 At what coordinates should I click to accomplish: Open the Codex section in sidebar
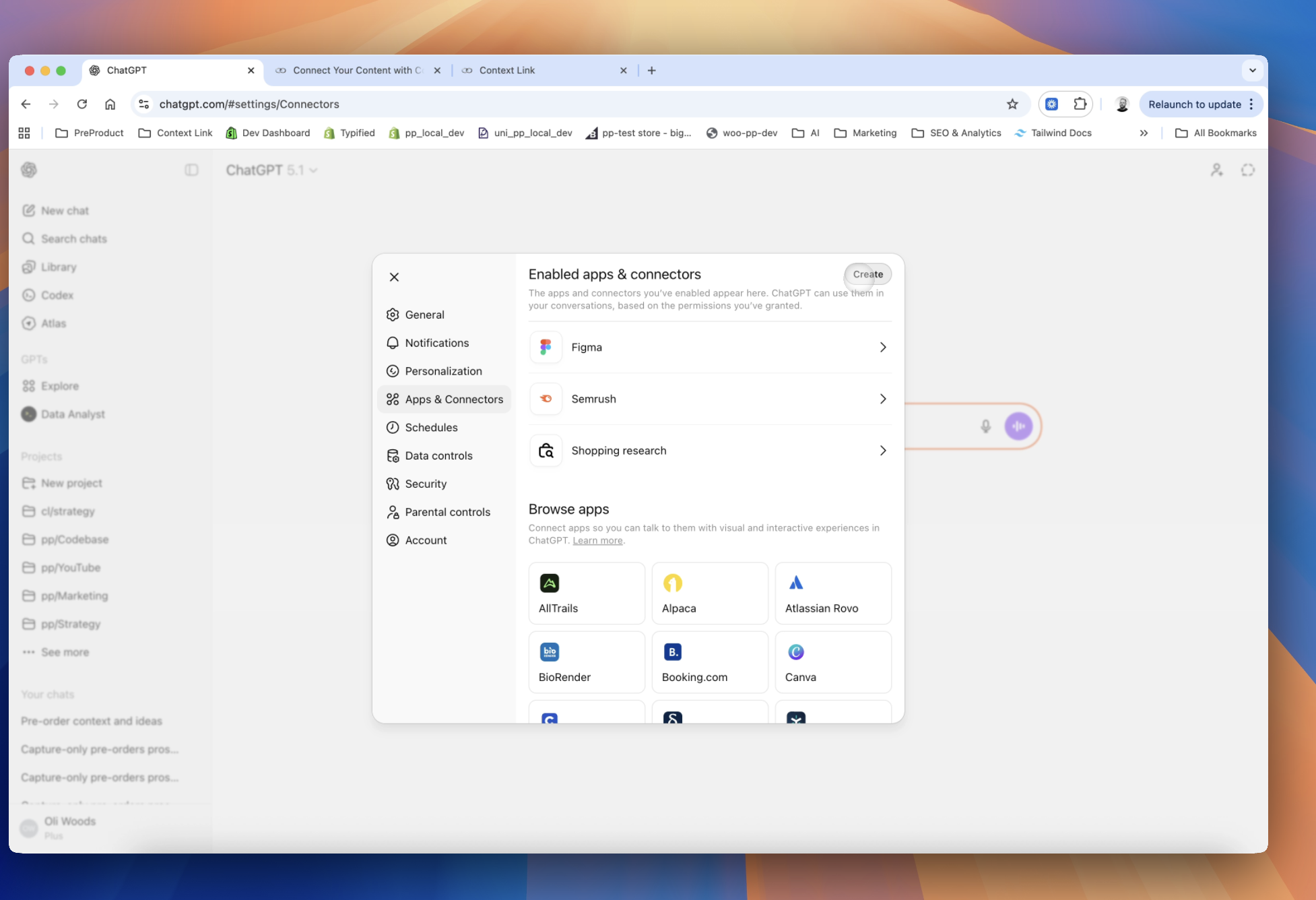[x=57, y=295]
